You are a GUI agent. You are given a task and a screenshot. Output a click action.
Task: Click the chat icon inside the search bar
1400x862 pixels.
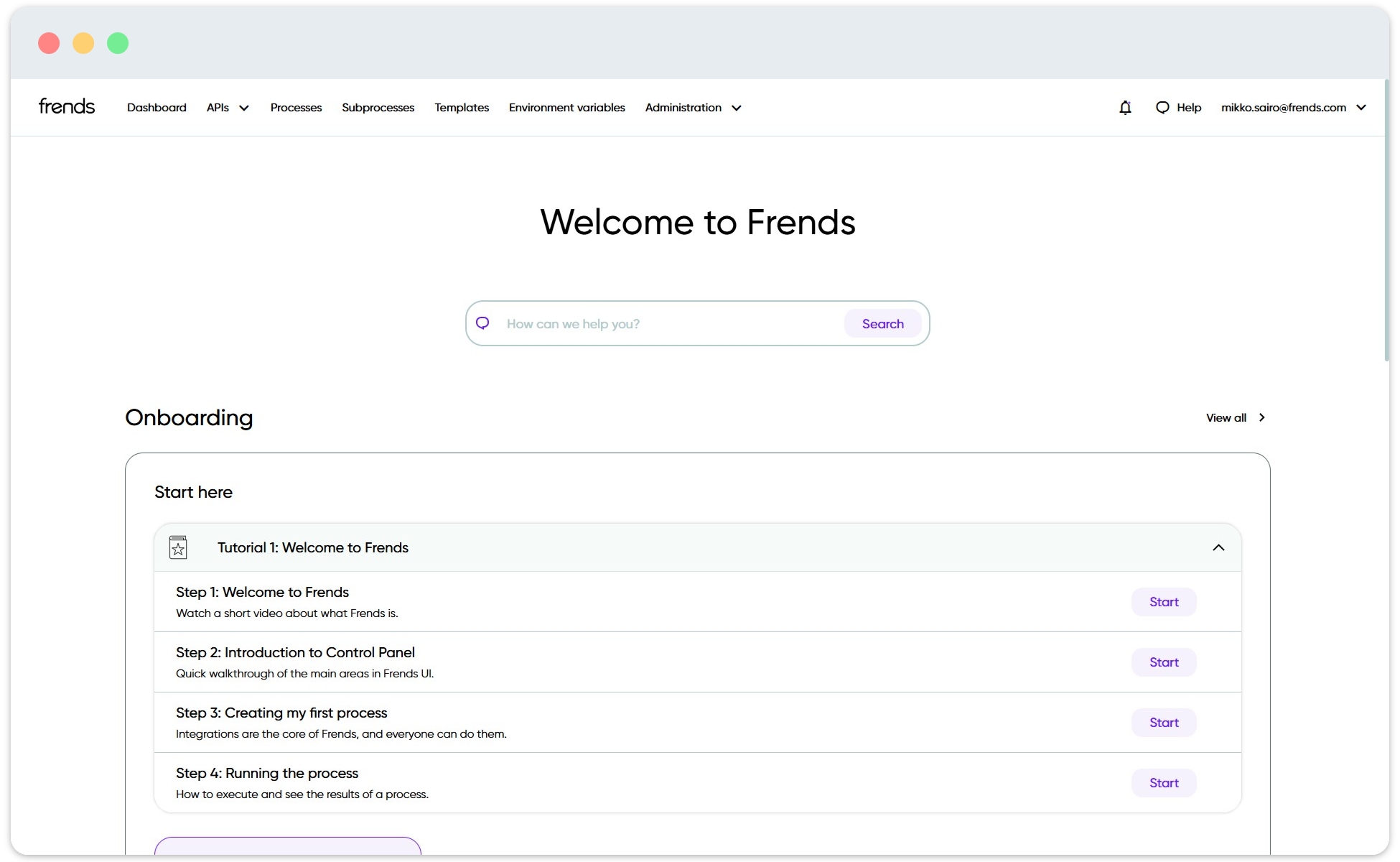coord(482,323)
